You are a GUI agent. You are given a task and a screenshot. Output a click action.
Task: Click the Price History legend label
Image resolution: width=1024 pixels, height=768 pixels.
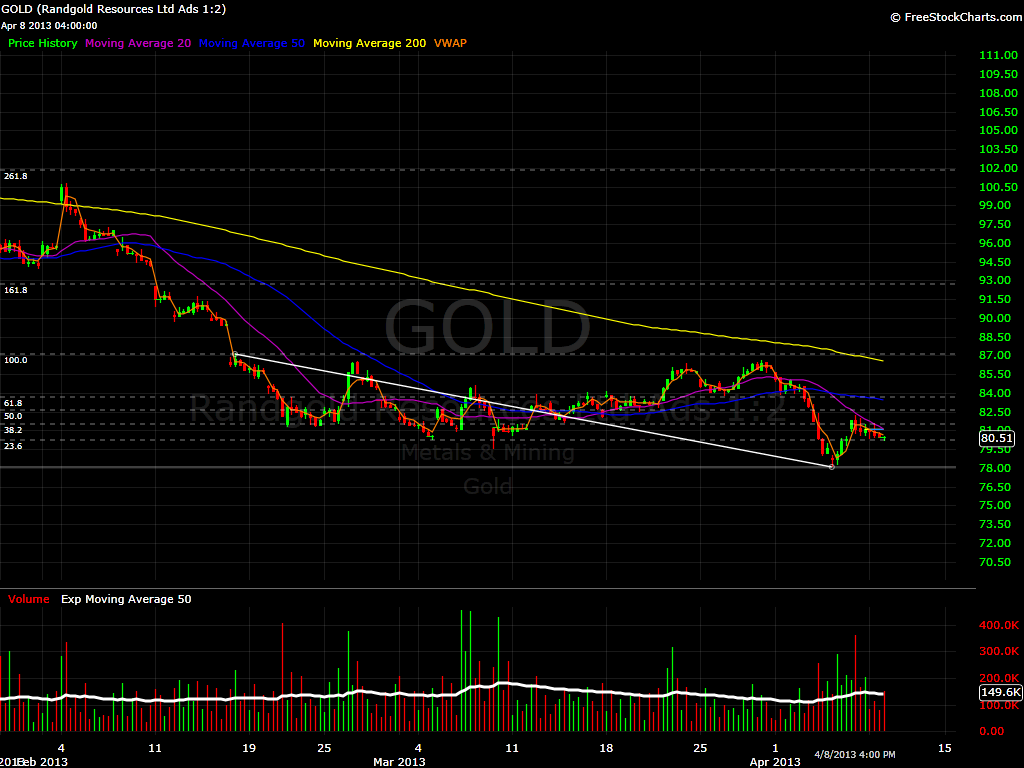42,43
